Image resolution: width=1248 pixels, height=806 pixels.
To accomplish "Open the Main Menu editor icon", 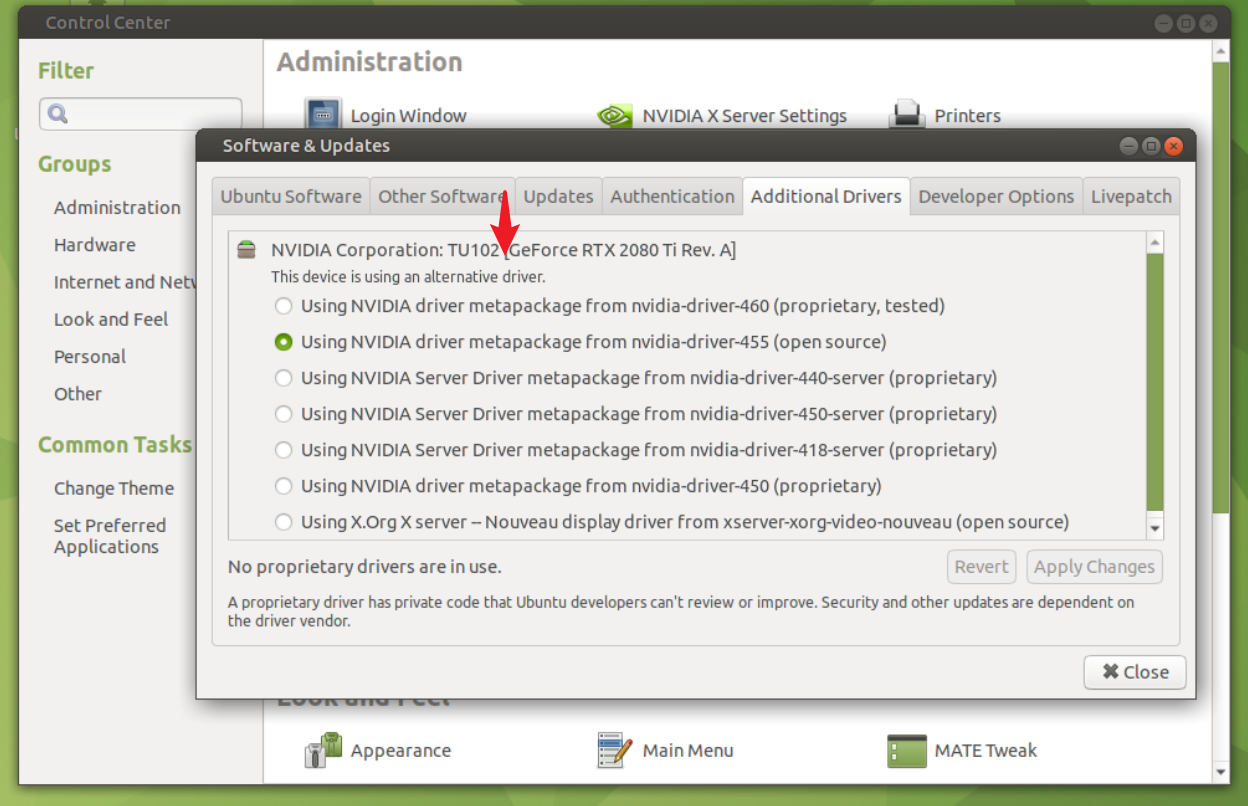I will (614, 750).
